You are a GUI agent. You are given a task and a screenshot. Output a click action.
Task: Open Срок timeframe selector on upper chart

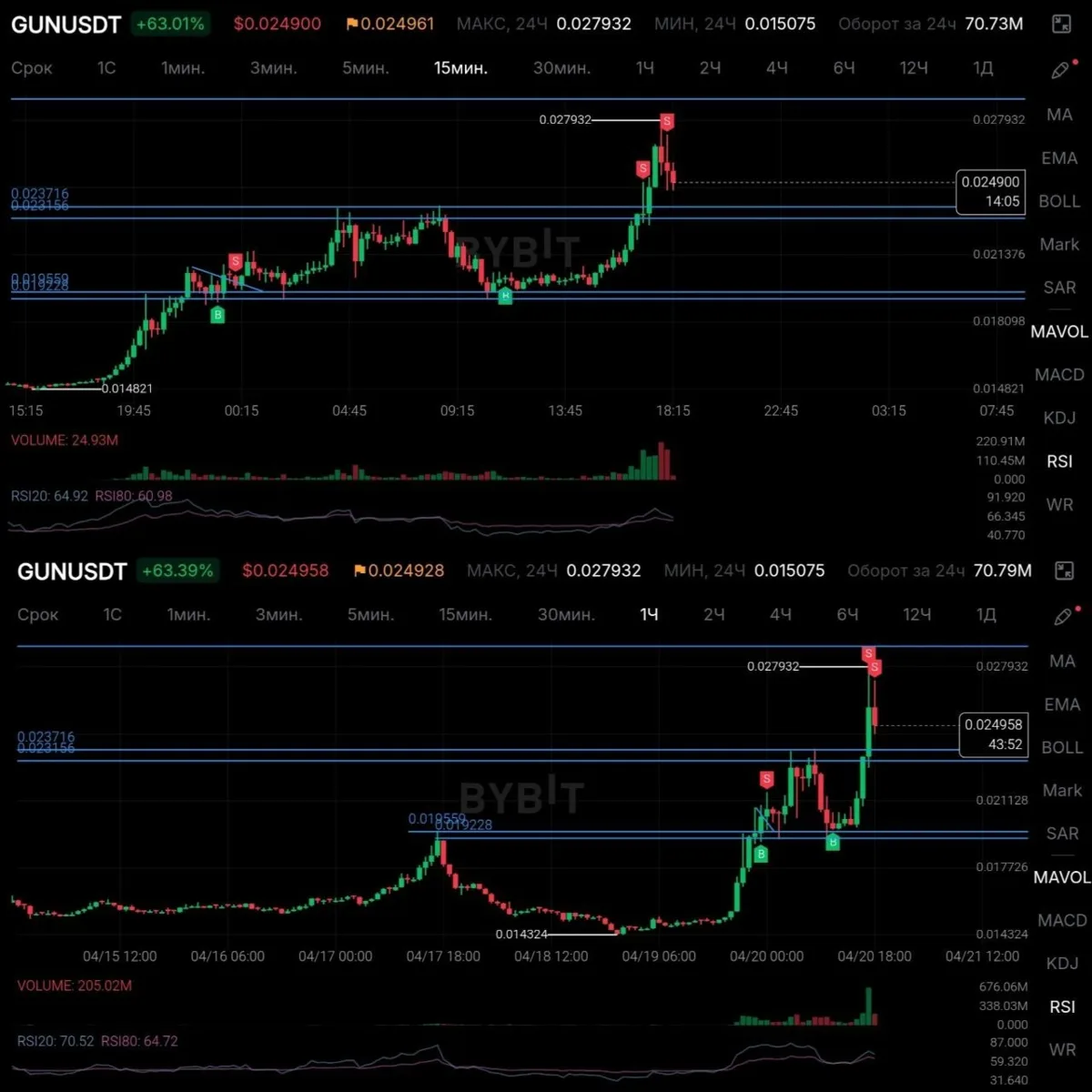pos(32,68)
